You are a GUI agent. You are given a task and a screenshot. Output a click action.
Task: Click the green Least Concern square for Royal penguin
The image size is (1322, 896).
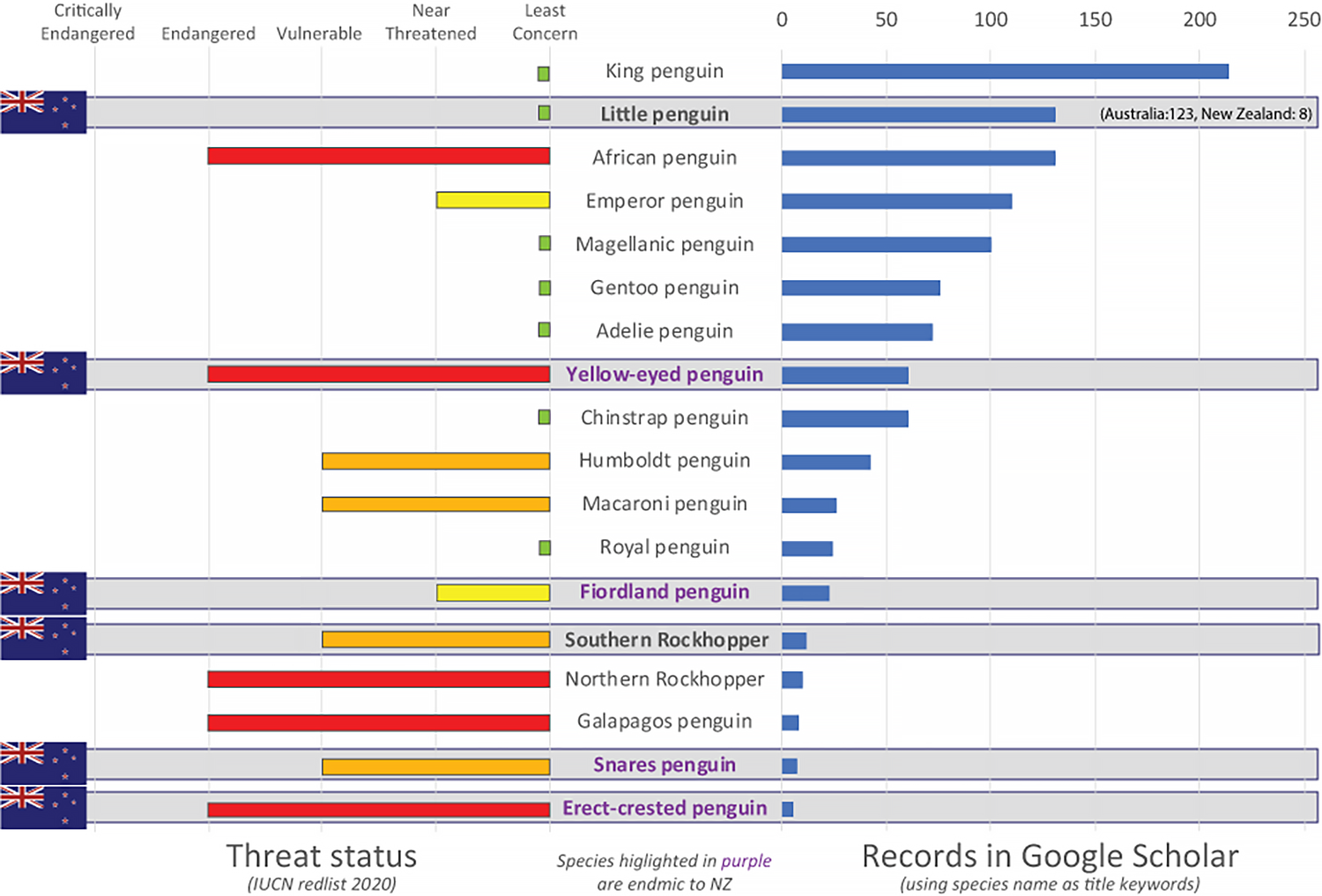[x=545, y=548]
